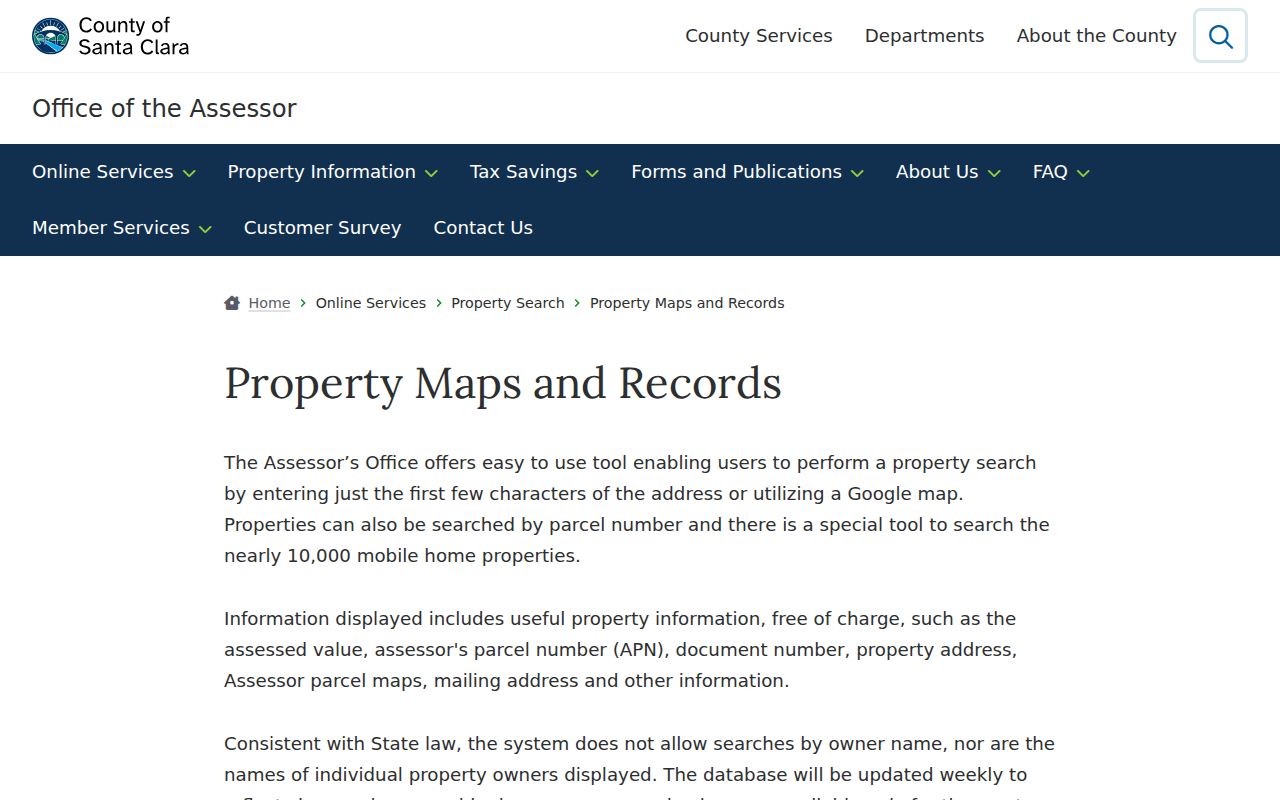Screen dimensions: 1280x800
Task: Open the Member Services menu
Action: click(111, 228)
